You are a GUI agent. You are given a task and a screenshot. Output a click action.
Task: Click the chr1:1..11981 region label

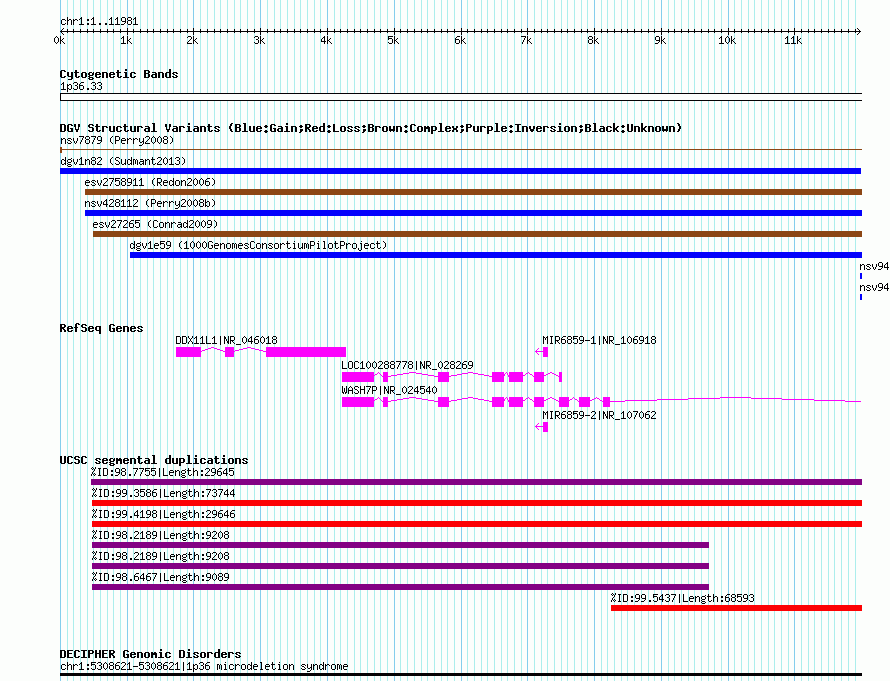coord(99,21)
